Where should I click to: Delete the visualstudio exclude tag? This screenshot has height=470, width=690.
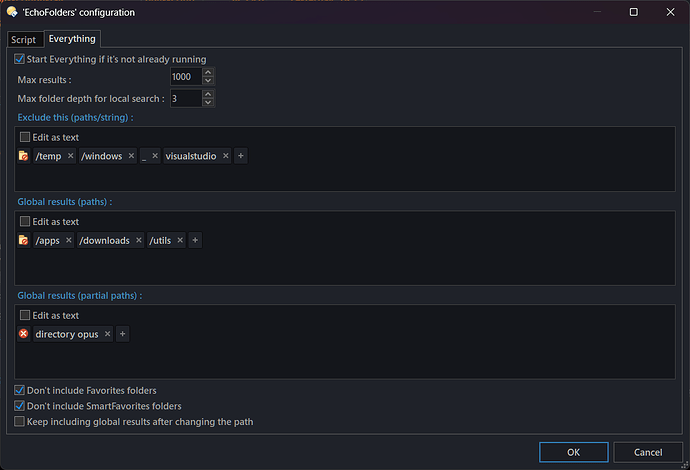[x=226, y=156]
